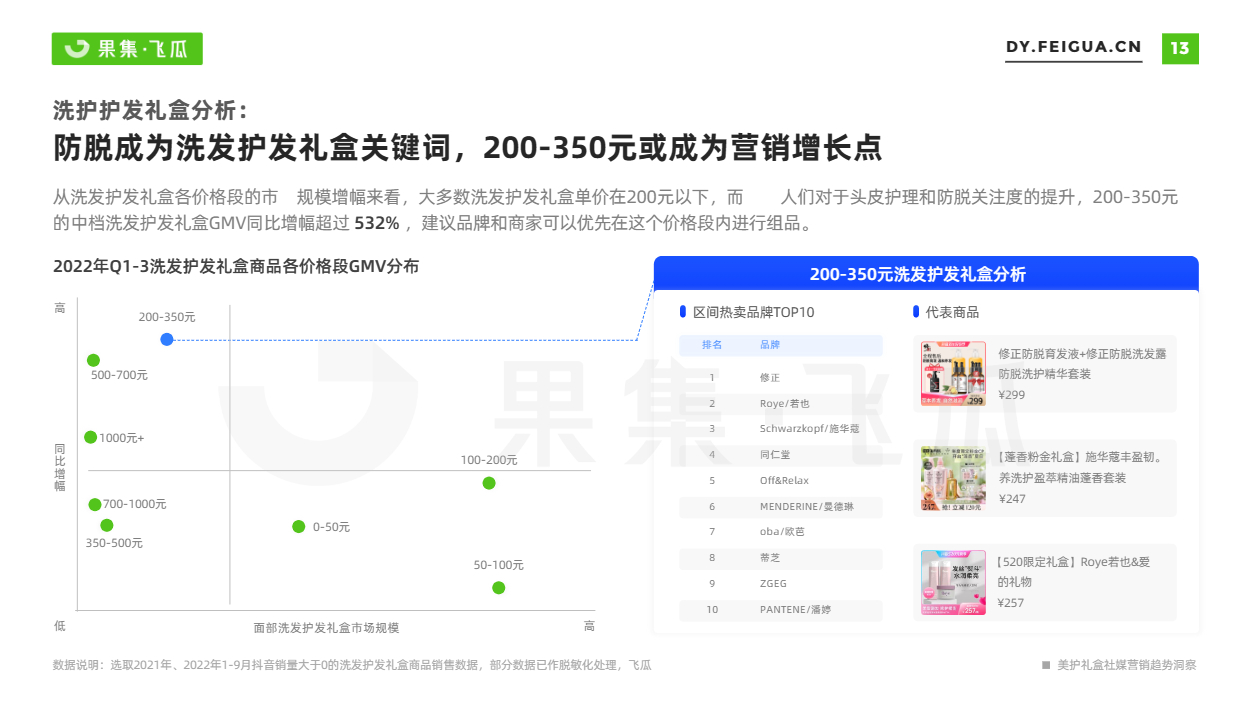Open the 520限定礼盒 product thumbnail
The height and width of the screenshot is (703, 1250).
tap(953, 582)
